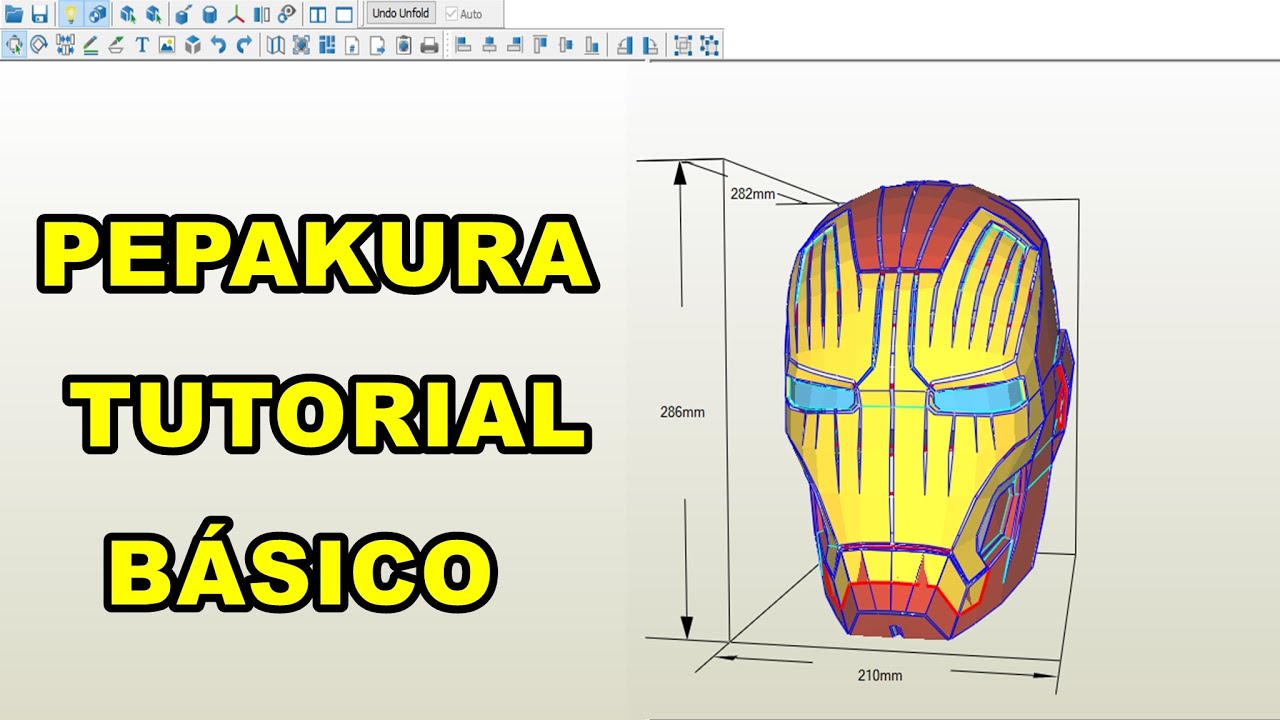The width and height of the screenshot is (1280, 720).
Task: Click the align right icon
Action: [515, 44]
